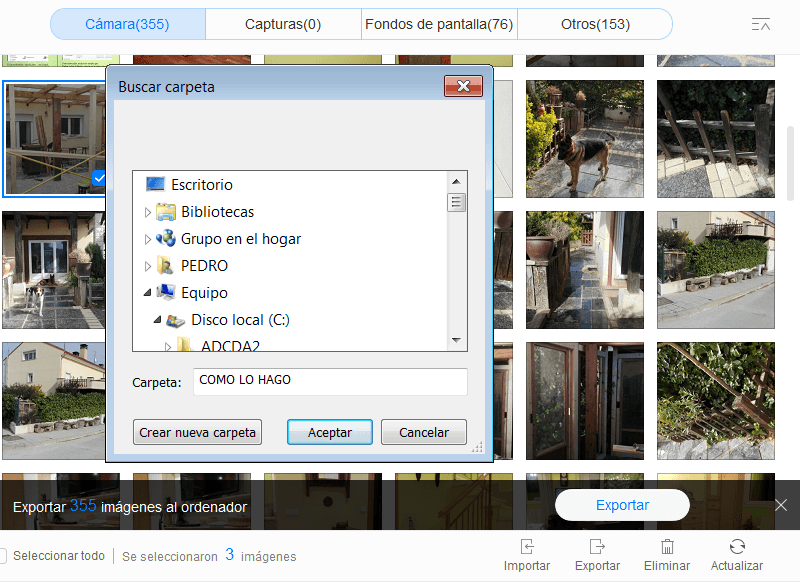Select the house on street corner photo
The width and height of the screenshot is (800, 582).
point(54,401)
